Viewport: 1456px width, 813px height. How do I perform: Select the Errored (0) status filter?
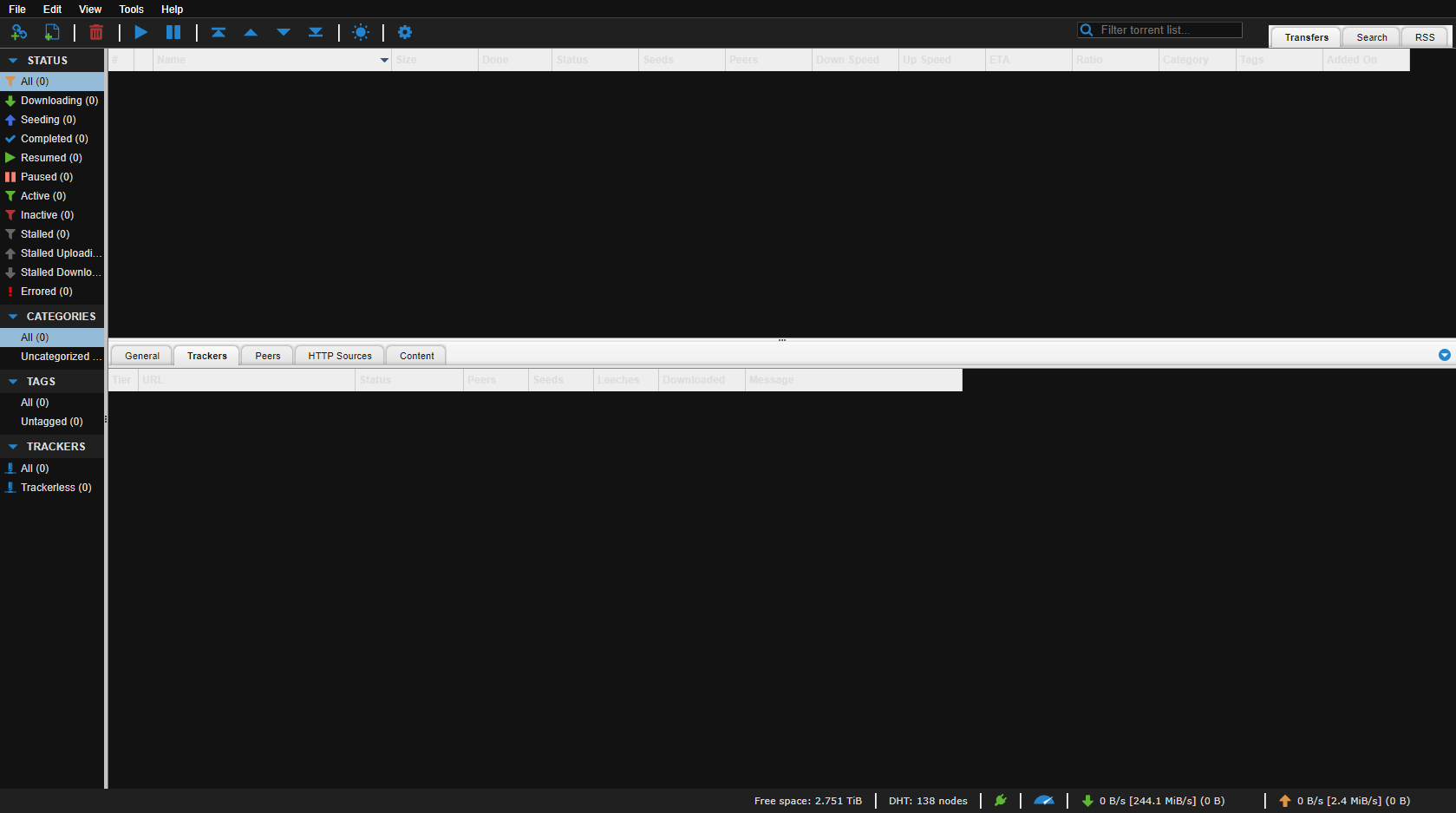click(x=52, y=292)
